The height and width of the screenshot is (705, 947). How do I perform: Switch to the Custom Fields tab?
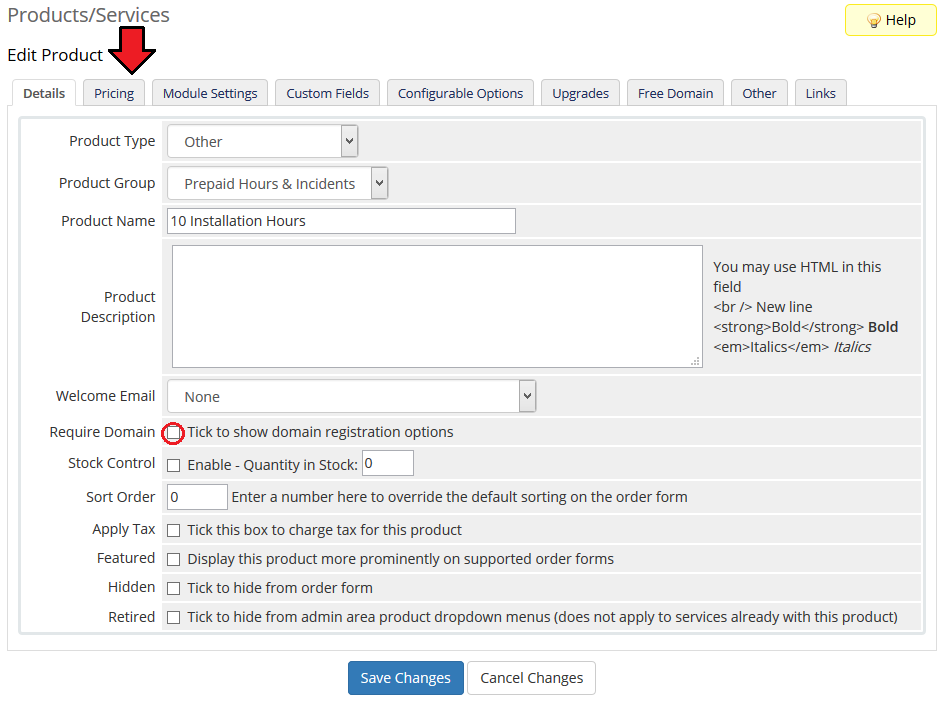pyautogui.click(x=327, y=93)
